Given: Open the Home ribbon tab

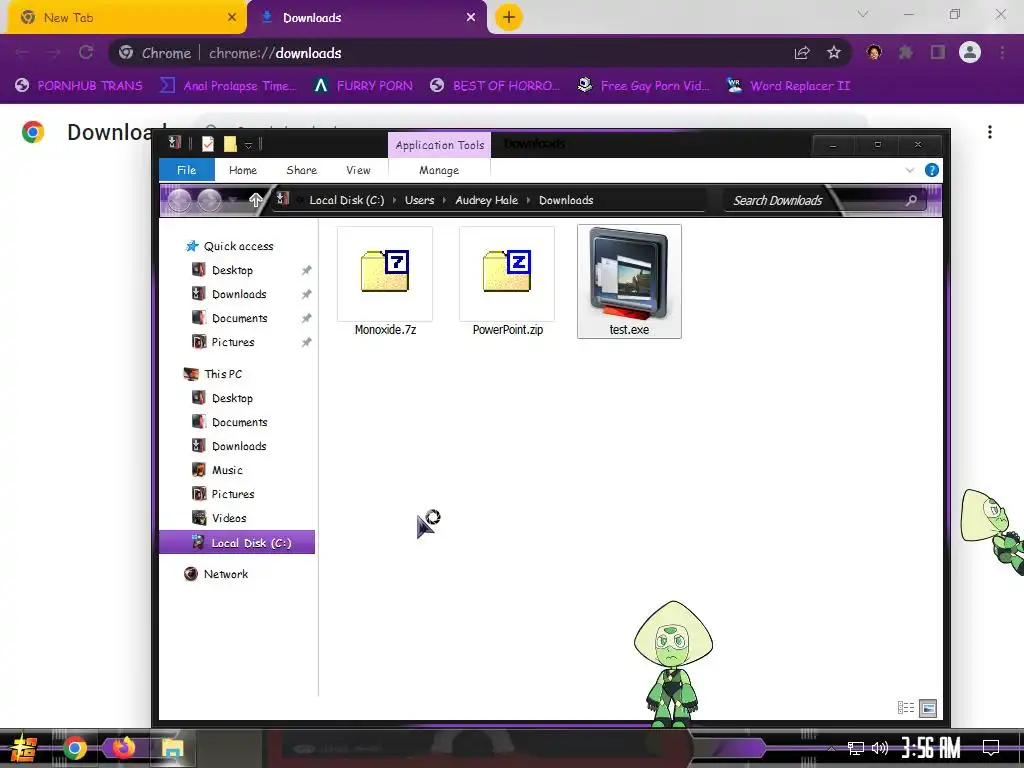Looking at the screenshot, I should tap(243, 170).
